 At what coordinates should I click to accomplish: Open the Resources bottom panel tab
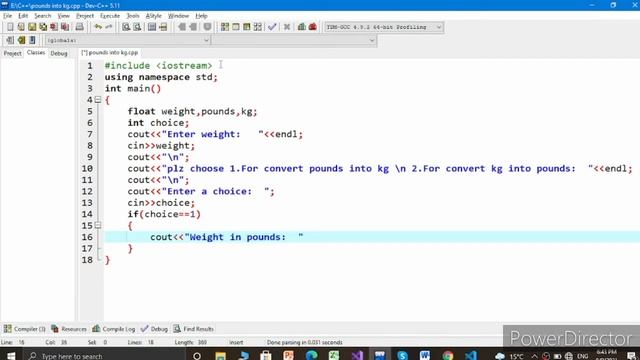(x=69, y=329)
